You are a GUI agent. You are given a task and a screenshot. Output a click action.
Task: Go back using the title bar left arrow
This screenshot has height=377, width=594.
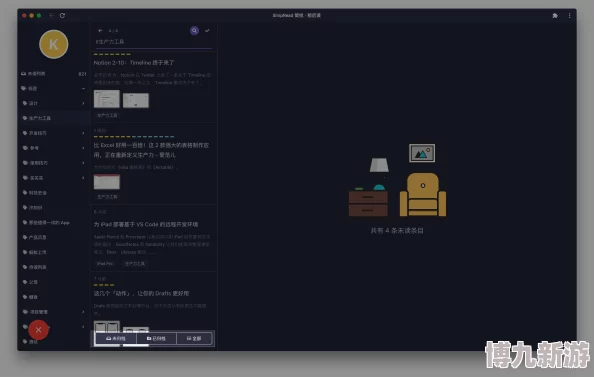point(52,16)
